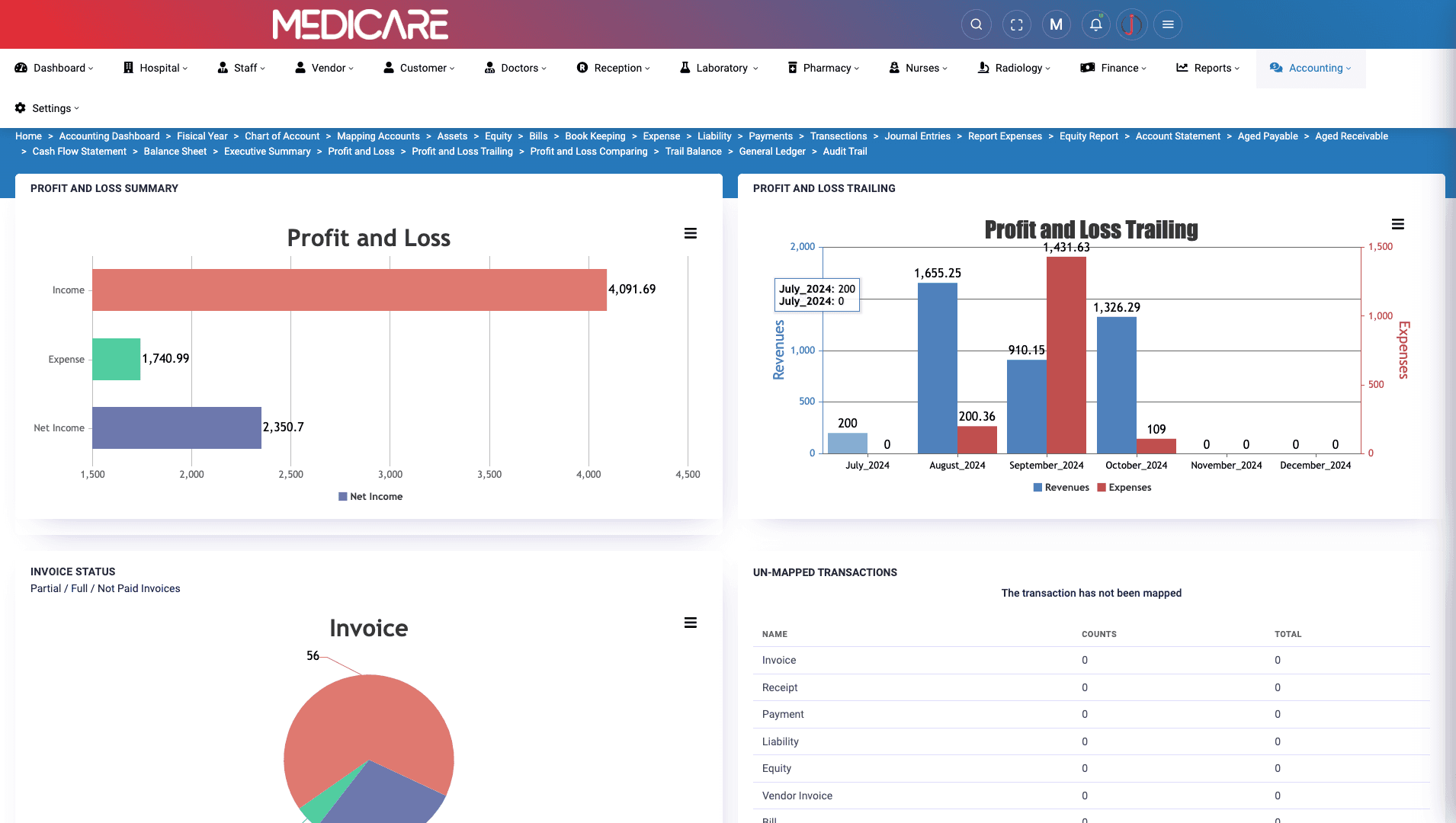The image size is (1456, 823).
Task: Open the Settings dropdown
Action: (47, 107)
